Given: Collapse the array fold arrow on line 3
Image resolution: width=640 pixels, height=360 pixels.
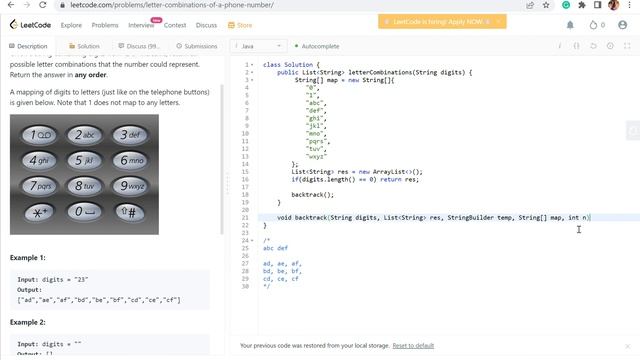Looking at the screenshot, I should coord(252,80).
